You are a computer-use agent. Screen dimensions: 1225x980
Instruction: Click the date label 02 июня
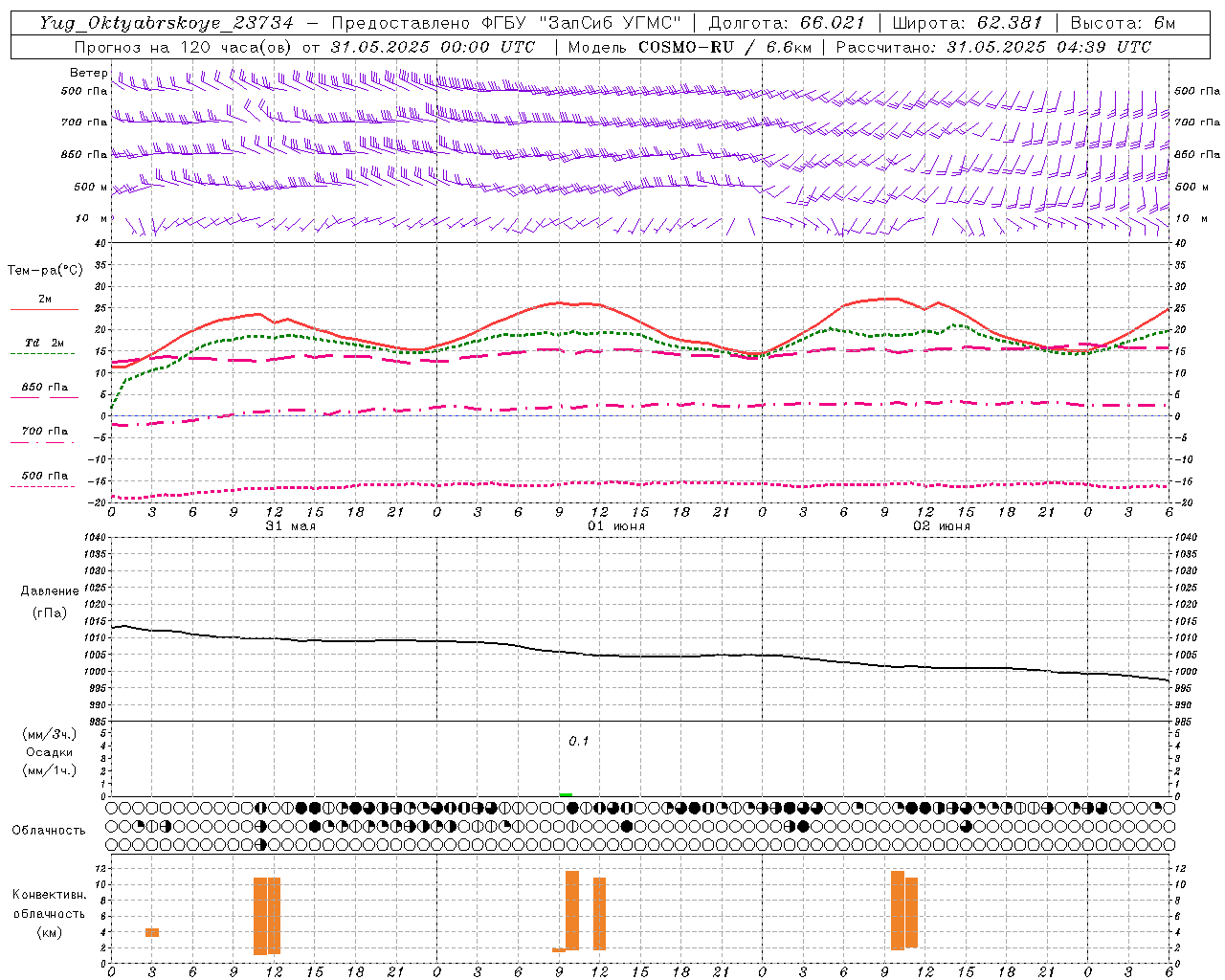(942, 526)
